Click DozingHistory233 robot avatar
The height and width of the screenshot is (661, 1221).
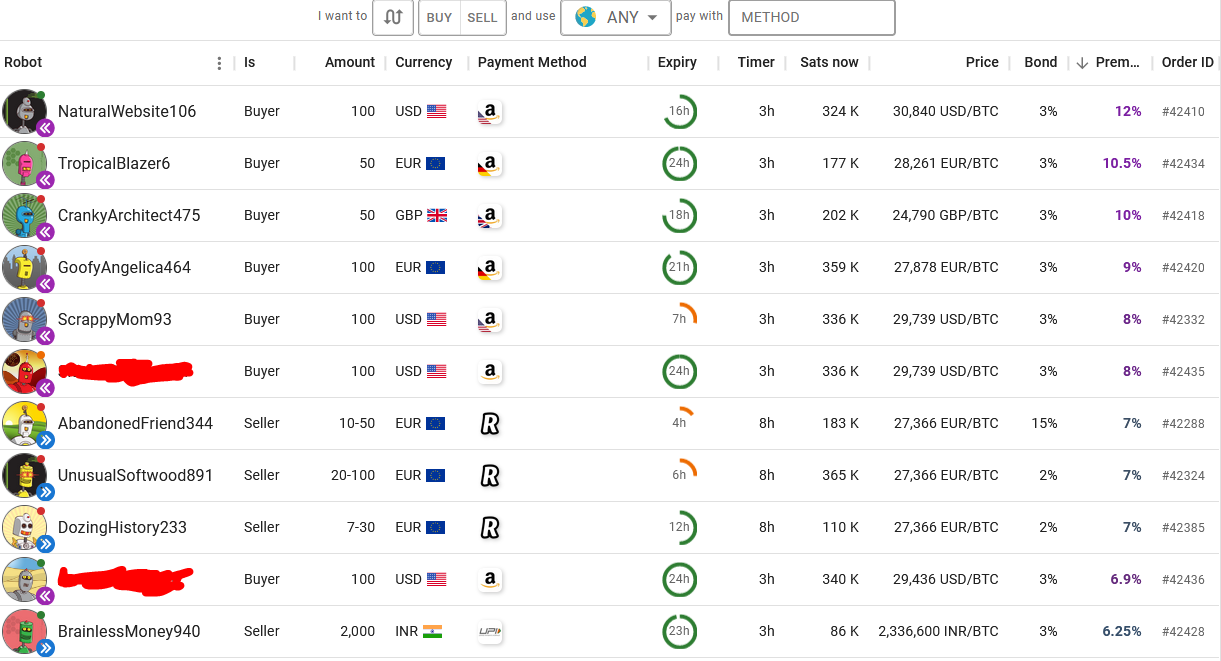coord(25,527)
